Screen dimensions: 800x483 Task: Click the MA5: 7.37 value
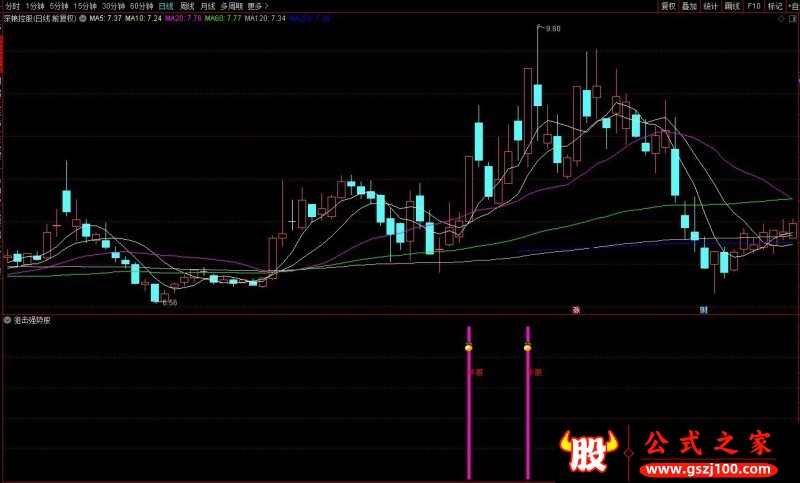tap(106, 18)
